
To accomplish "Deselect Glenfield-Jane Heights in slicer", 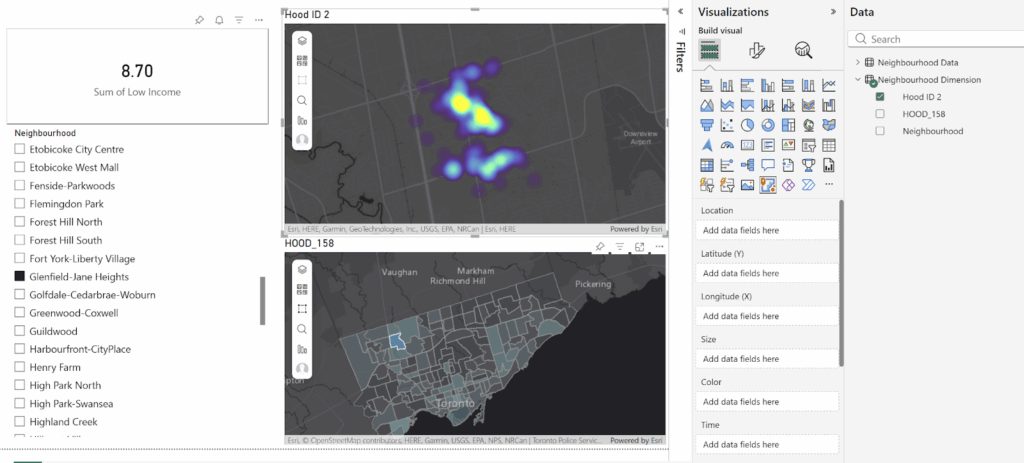I will [x=20, y=276].
